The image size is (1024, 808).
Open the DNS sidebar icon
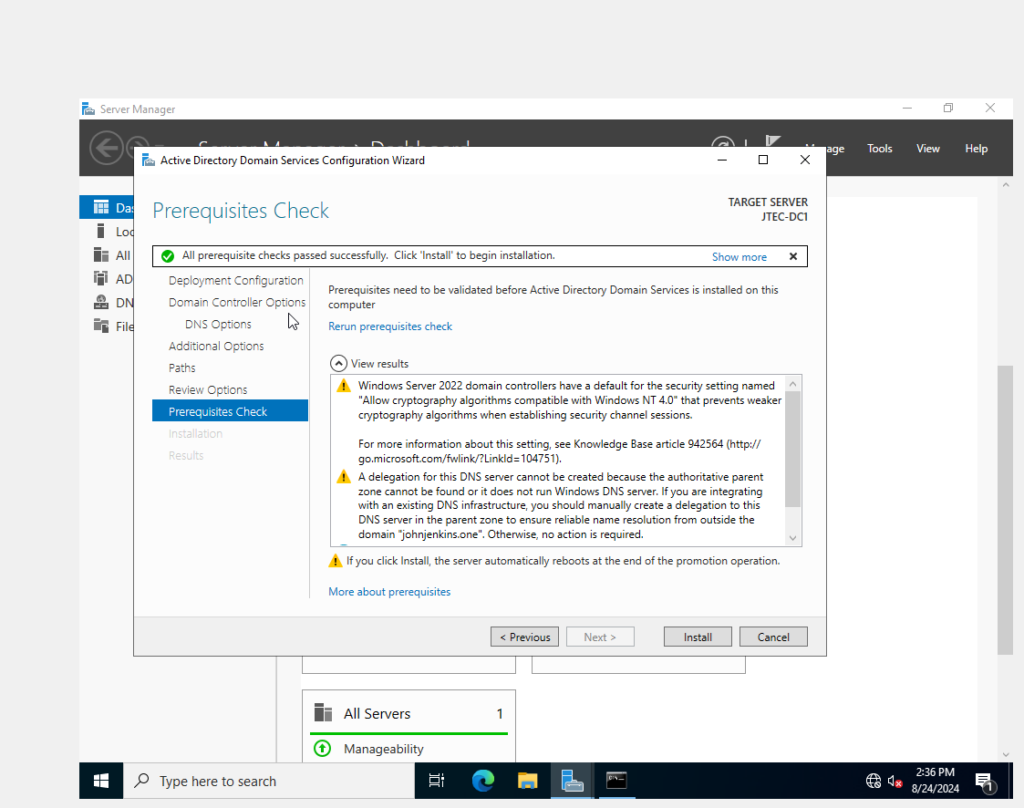(101, 302)
